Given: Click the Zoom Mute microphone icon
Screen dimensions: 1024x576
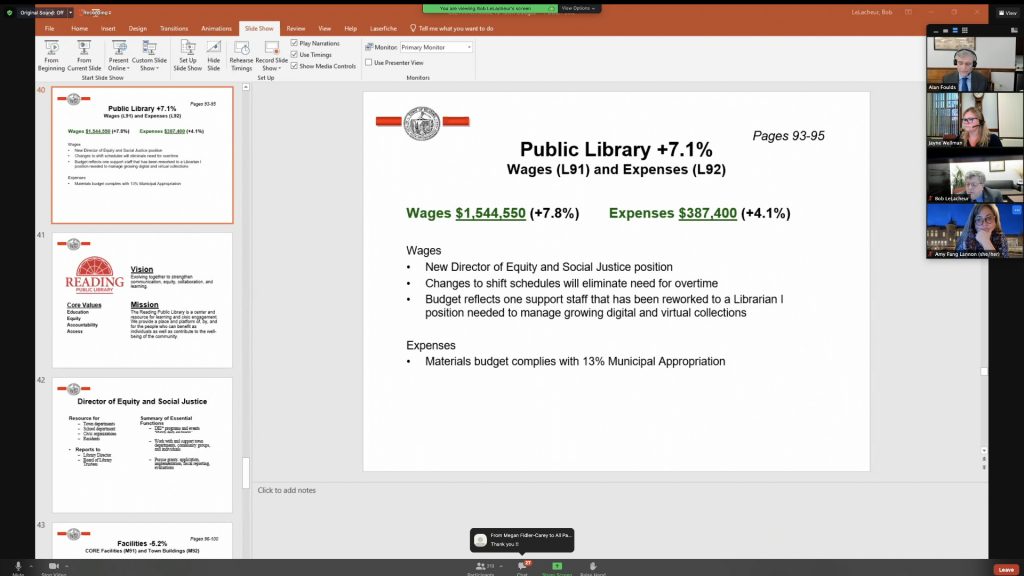Looking at the screenshot, I should 18,566.
